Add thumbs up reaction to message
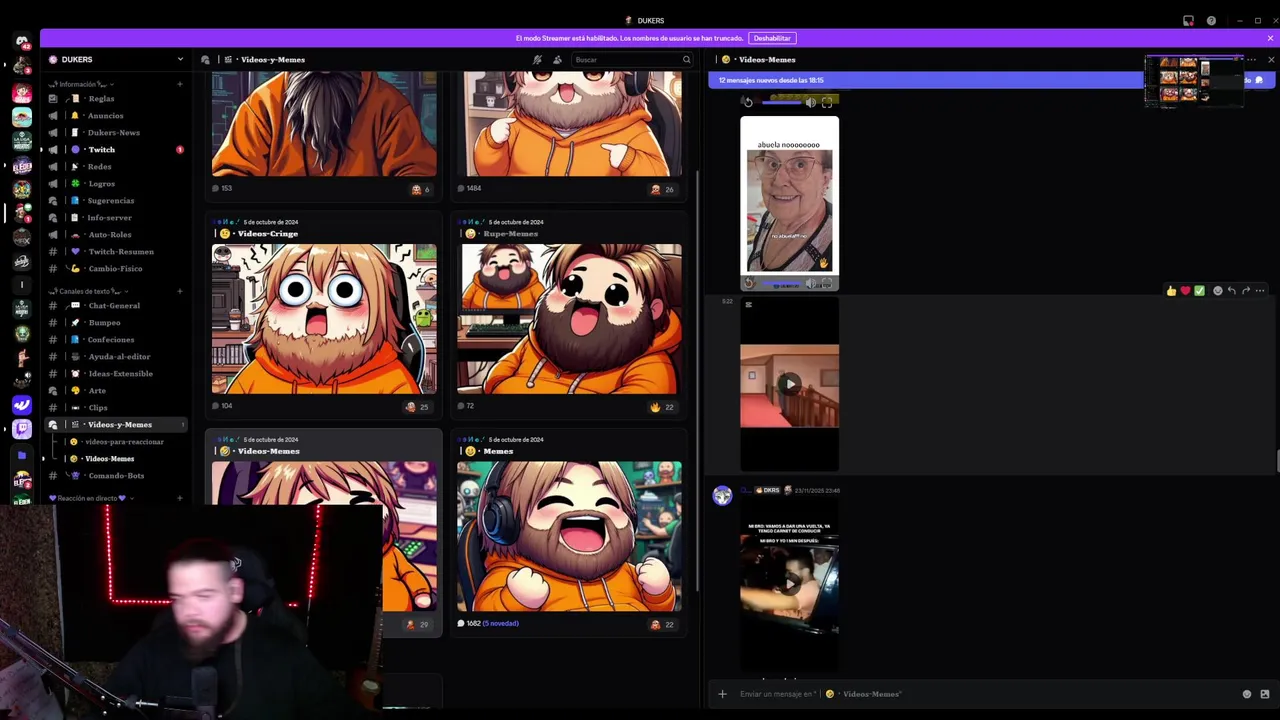 [x=1171, y=291]
